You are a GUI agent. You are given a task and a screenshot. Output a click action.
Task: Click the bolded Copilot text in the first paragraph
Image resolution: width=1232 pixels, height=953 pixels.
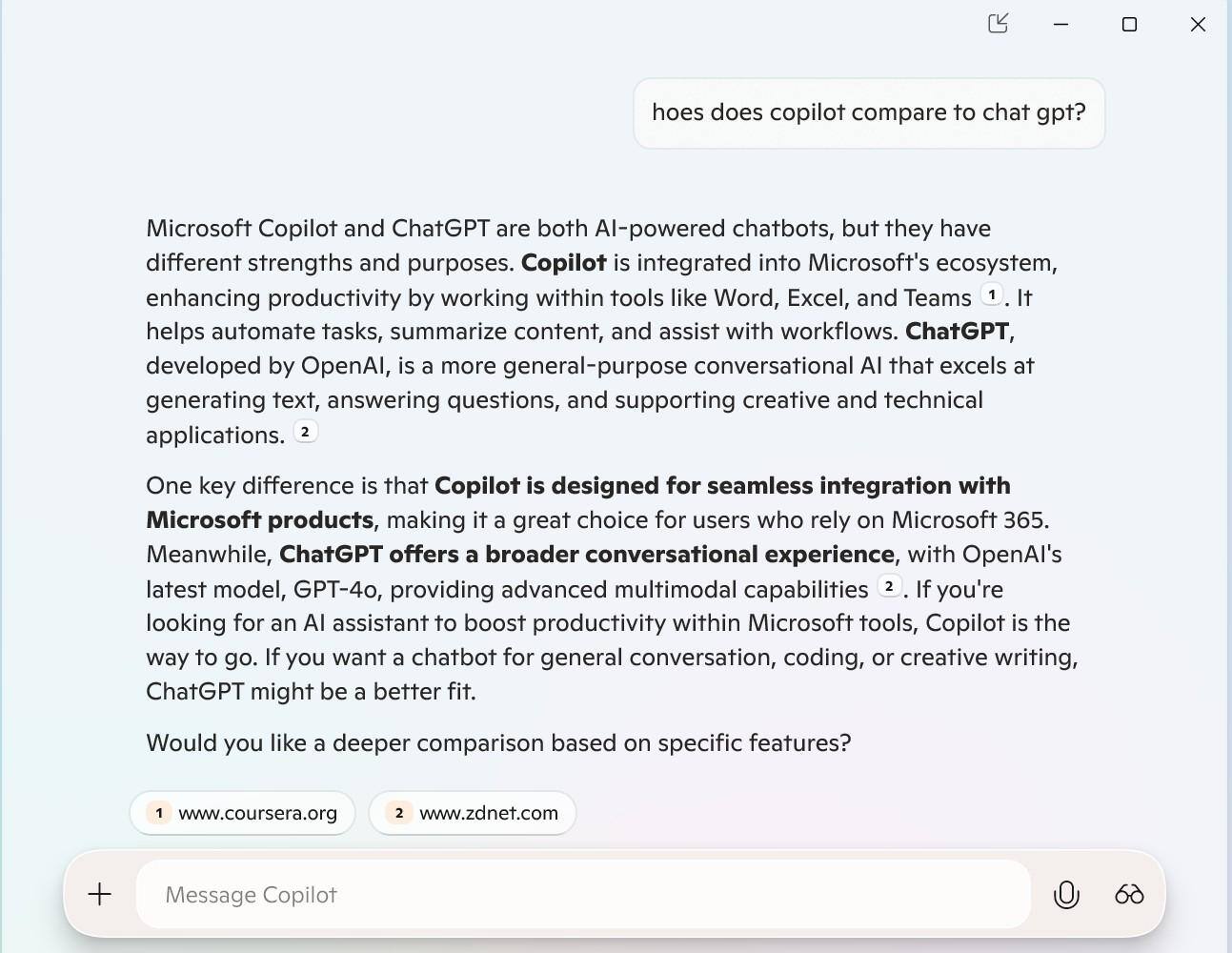coord(563,262)
